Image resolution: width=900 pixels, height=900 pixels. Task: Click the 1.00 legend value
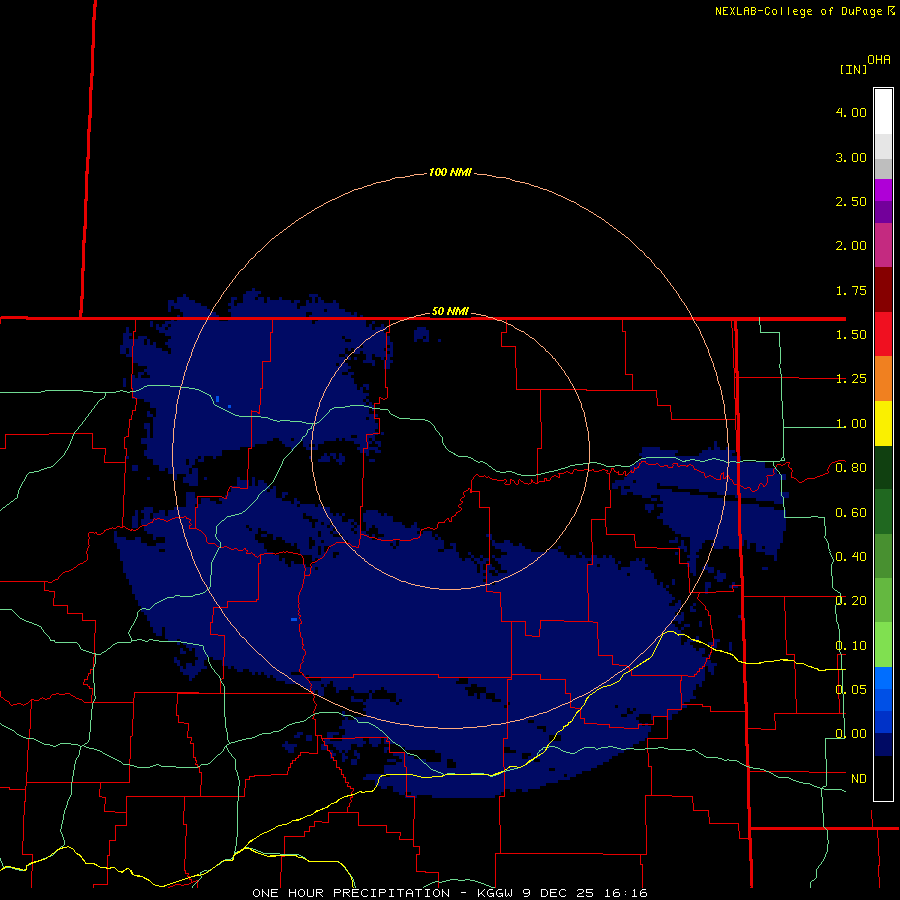(851, 424)
